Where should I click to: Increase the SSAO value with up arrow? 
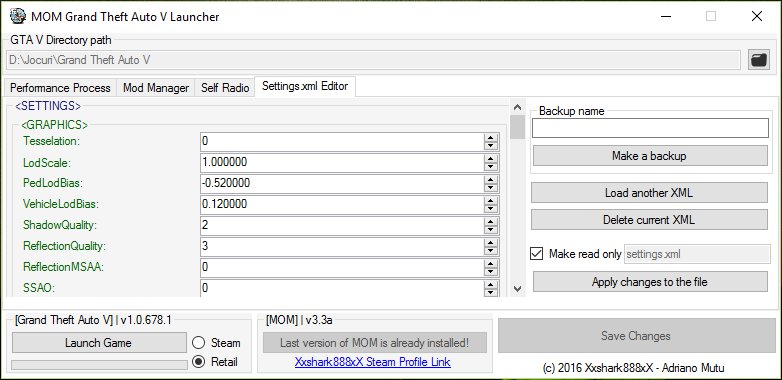tap(491, 284)
